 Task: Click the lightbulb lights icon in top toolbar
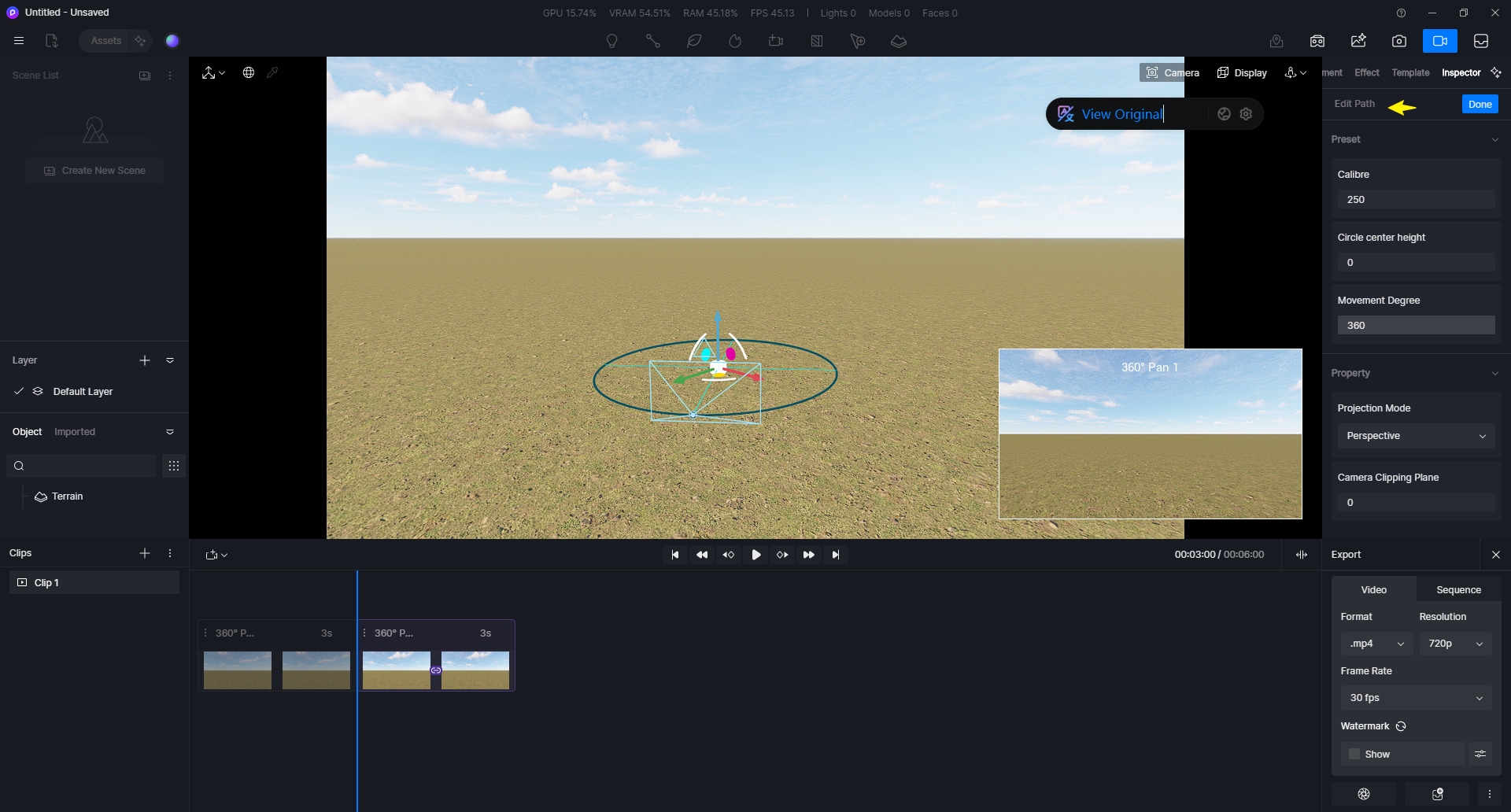[611, 41]
